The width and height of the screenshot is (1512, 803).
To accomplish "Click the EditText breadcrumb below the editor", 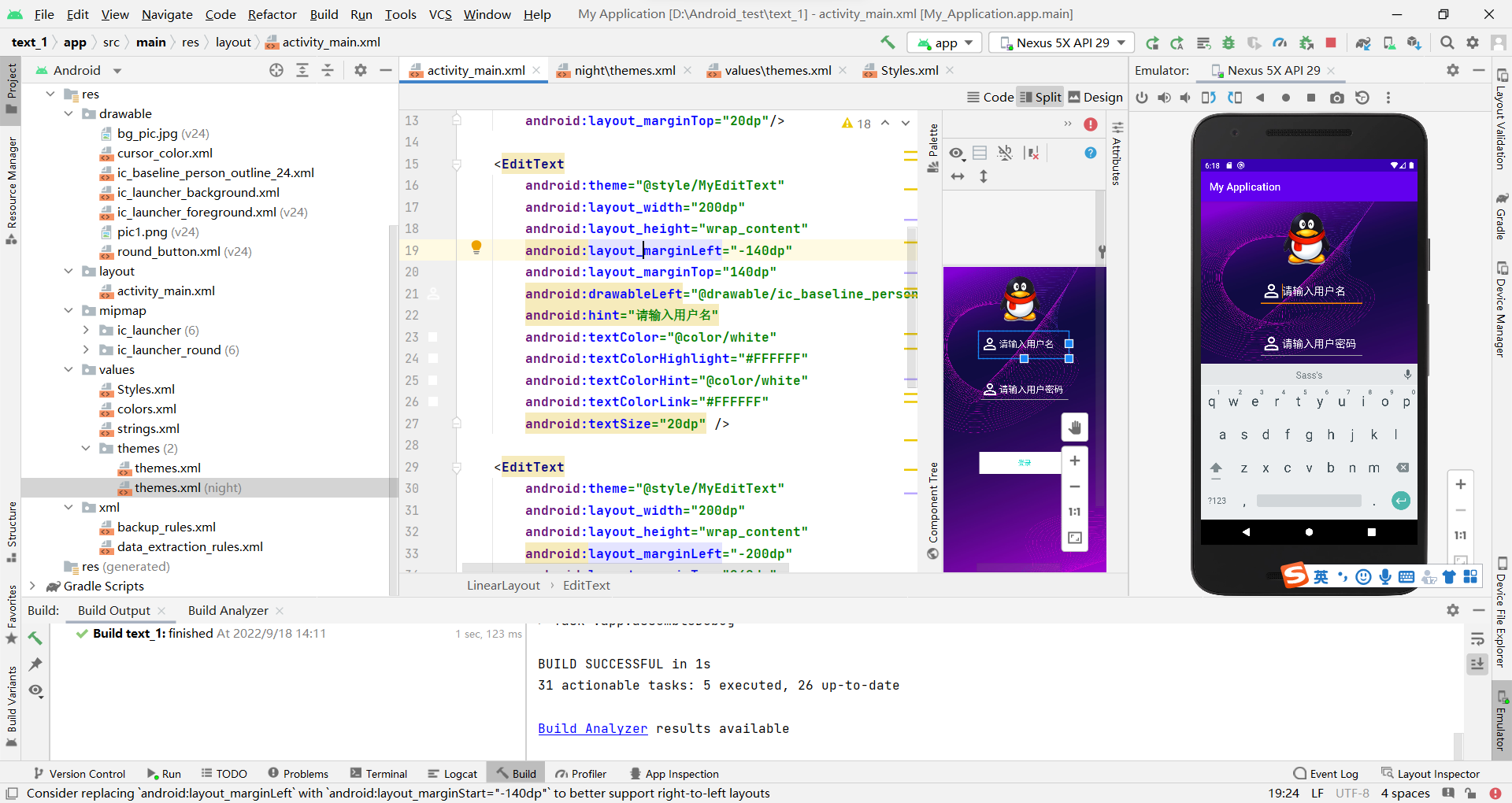I will (x=587, y=585).
